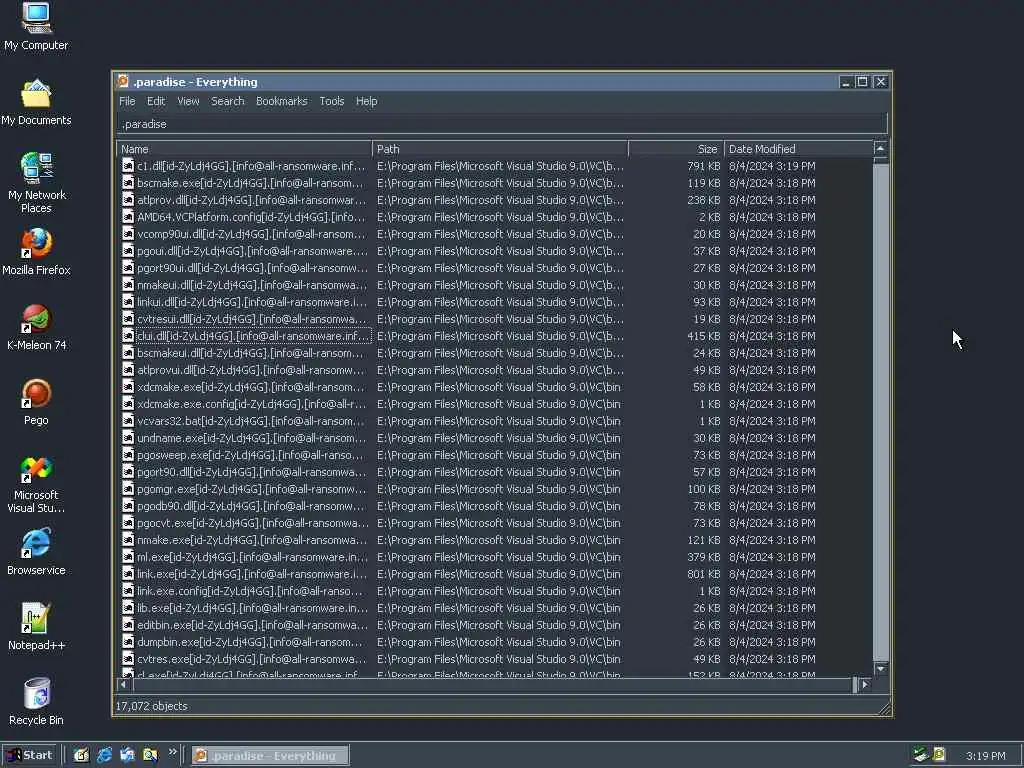Select the dumpbin.exe file name
Viewport: 1024px width, 768px height.
249,642
